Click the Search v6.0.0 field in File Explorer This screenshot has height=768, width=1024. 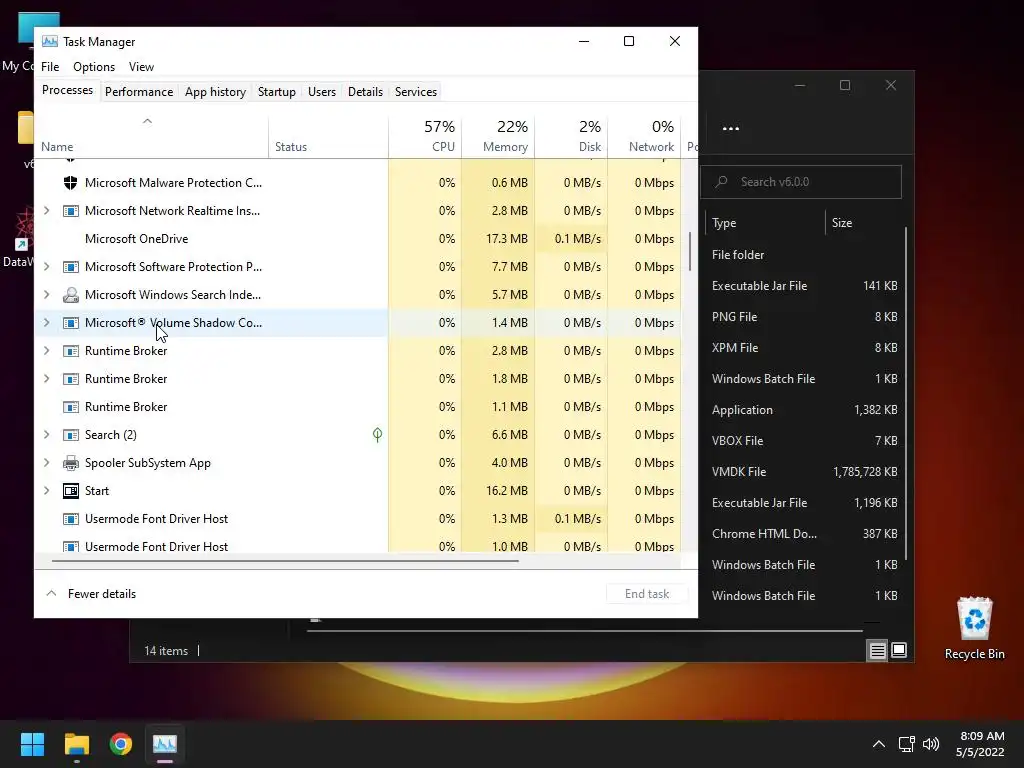[x=801, y=182]
